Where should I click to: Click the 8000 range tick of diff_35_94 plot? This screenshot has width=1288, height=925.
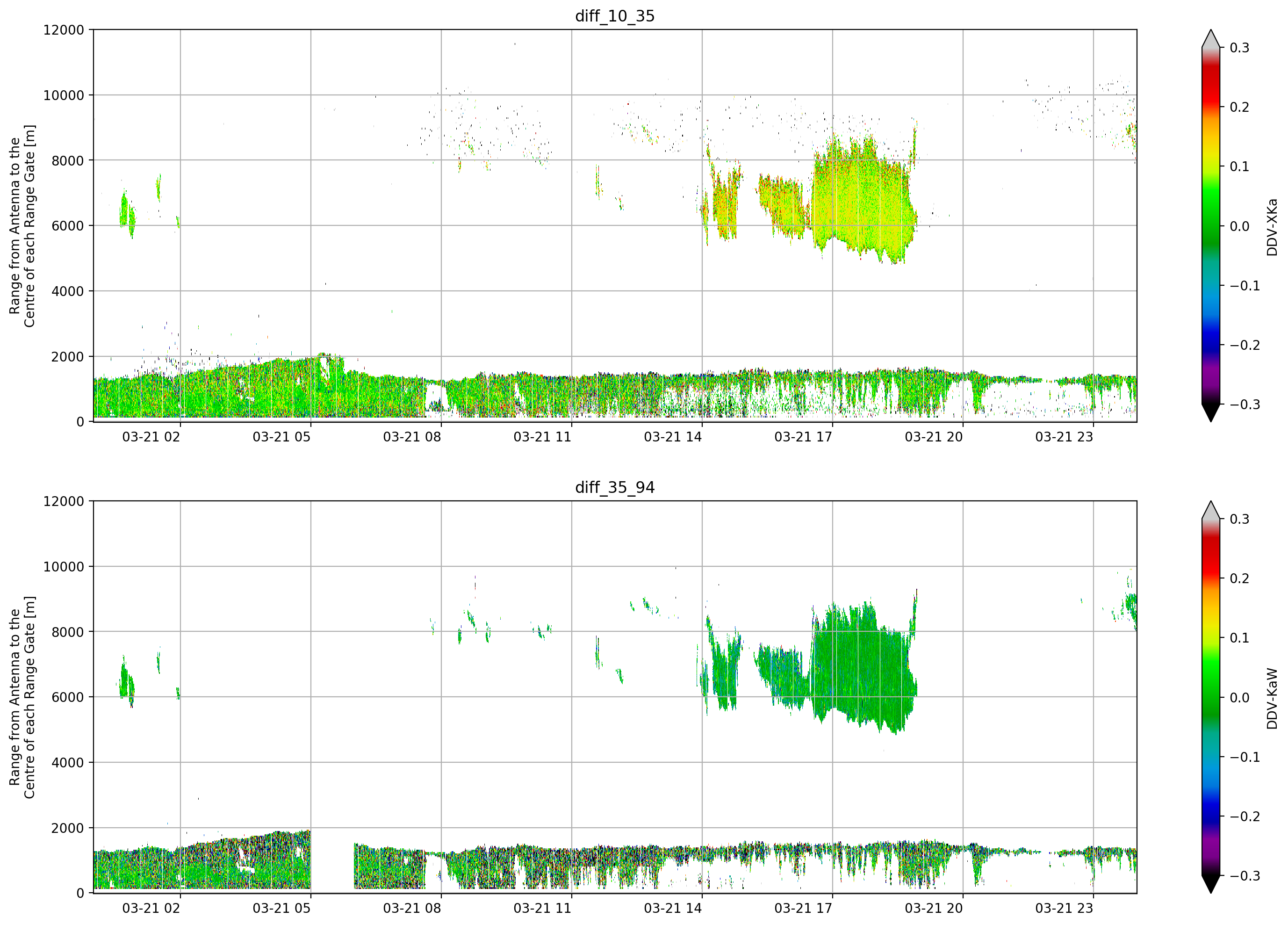point(68,632)
